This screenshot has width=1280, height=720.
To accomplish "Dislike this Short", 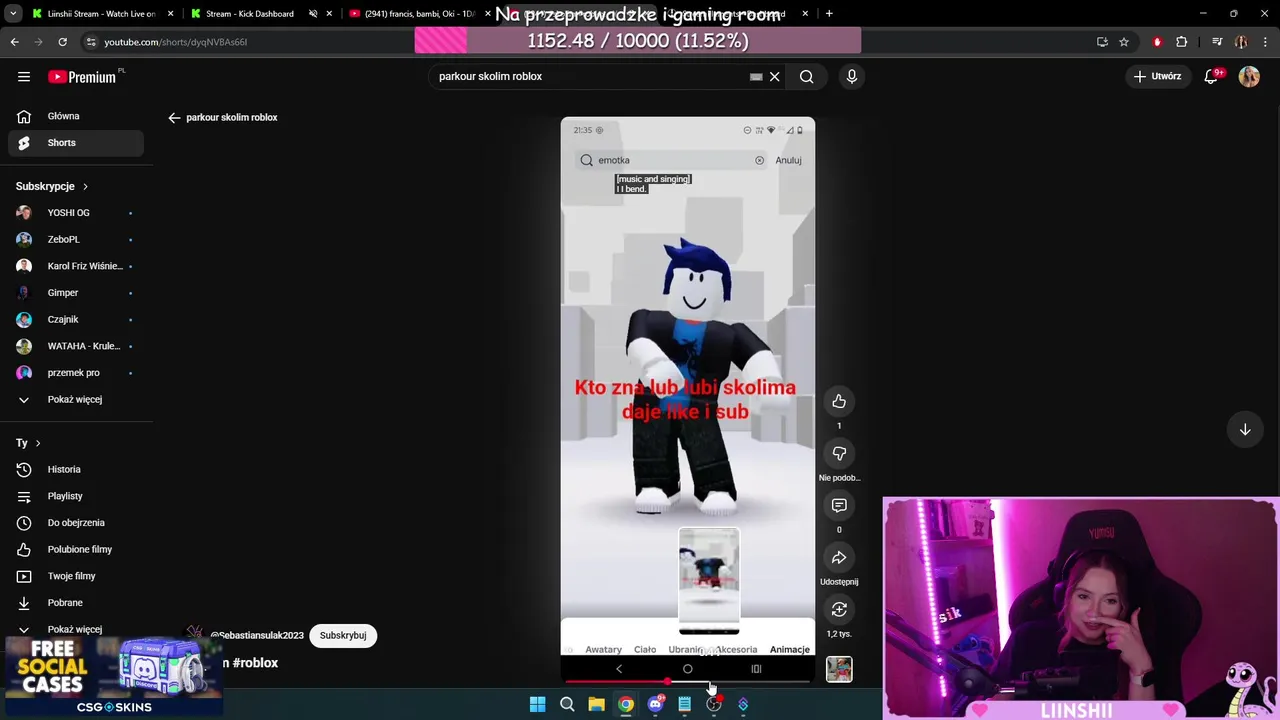I will 839,453.
